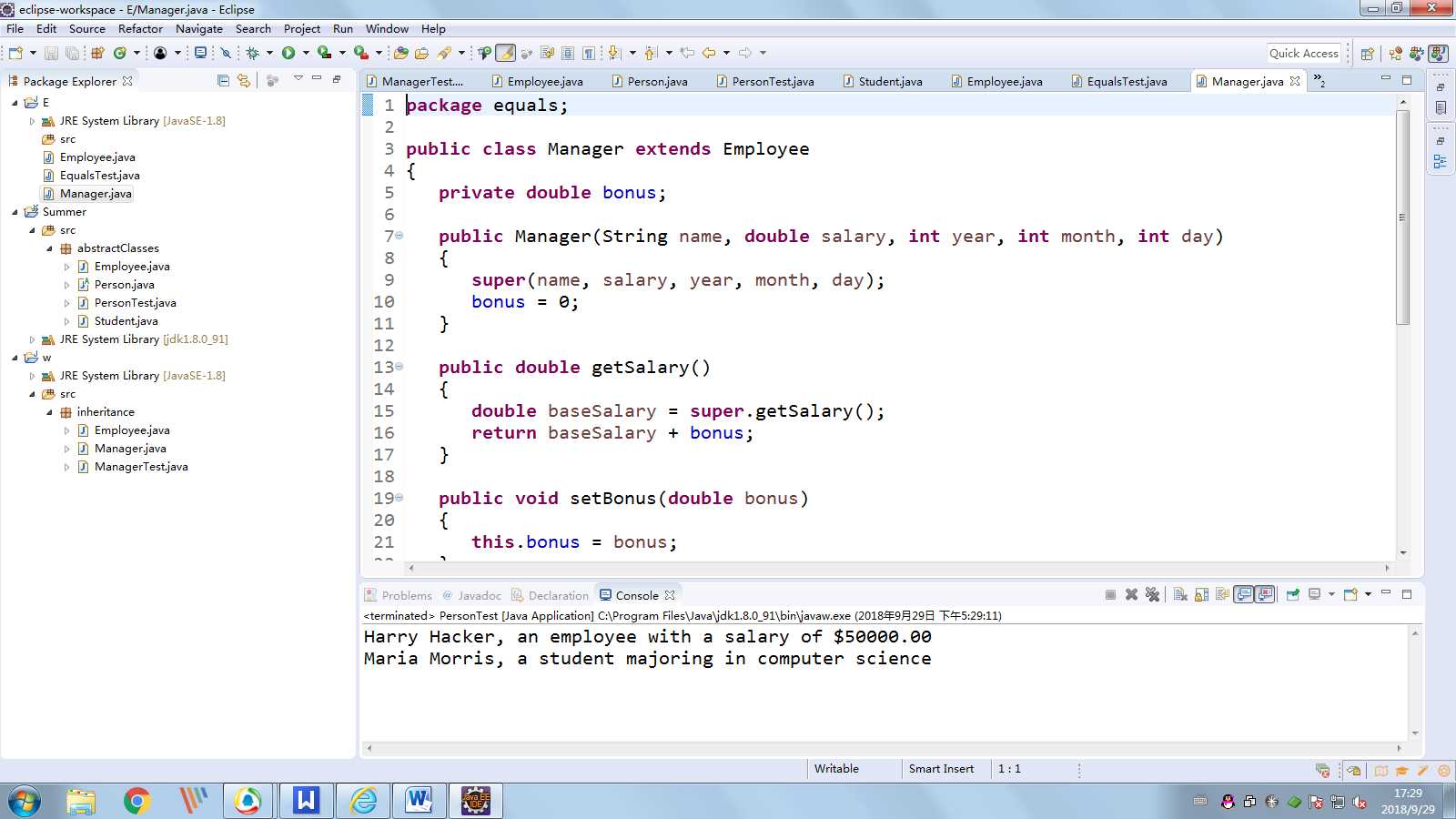Click Back navigation arrow in toolbar
This screenshot has height=819, width=1456.
pyautogui.click(x=708, y=53)
